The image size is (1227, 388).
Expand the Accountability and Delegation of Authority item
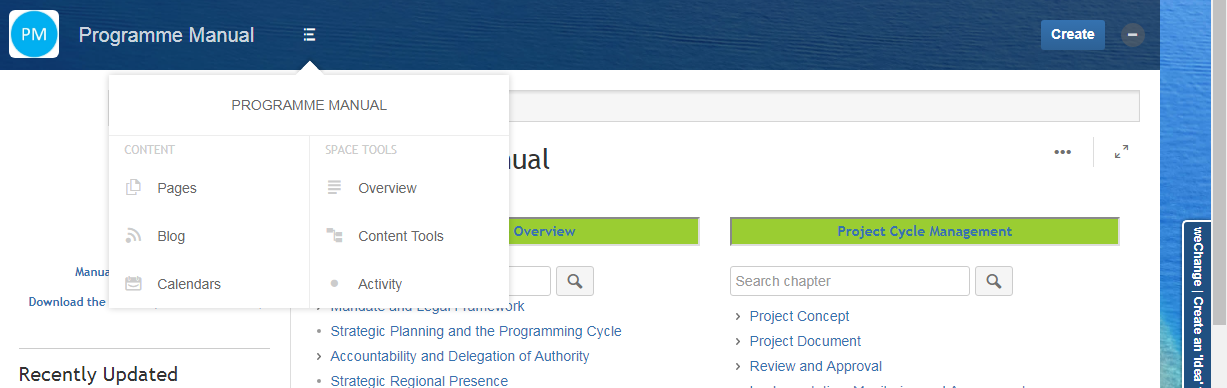(x=319, y=356)
